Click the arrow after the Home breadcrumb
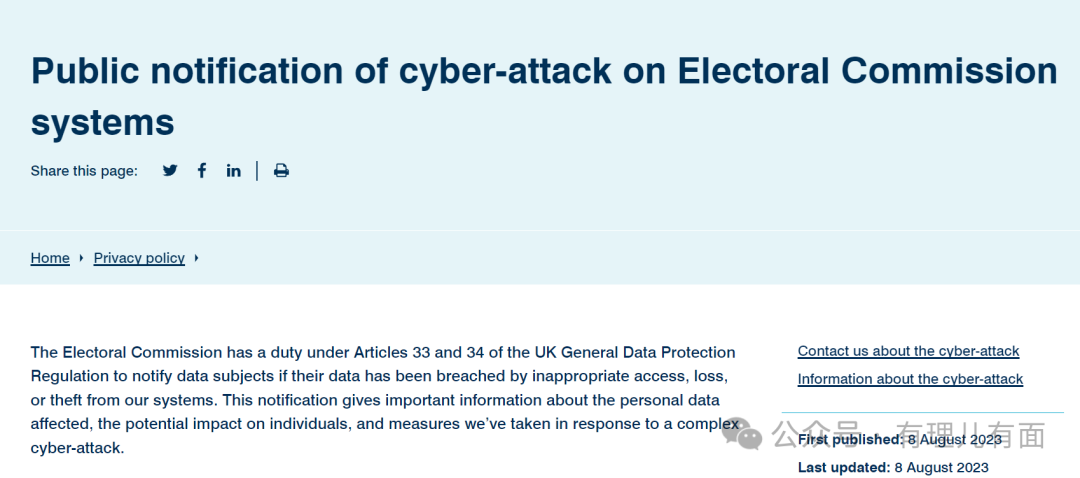1080x478 pixels. [81, 258]
